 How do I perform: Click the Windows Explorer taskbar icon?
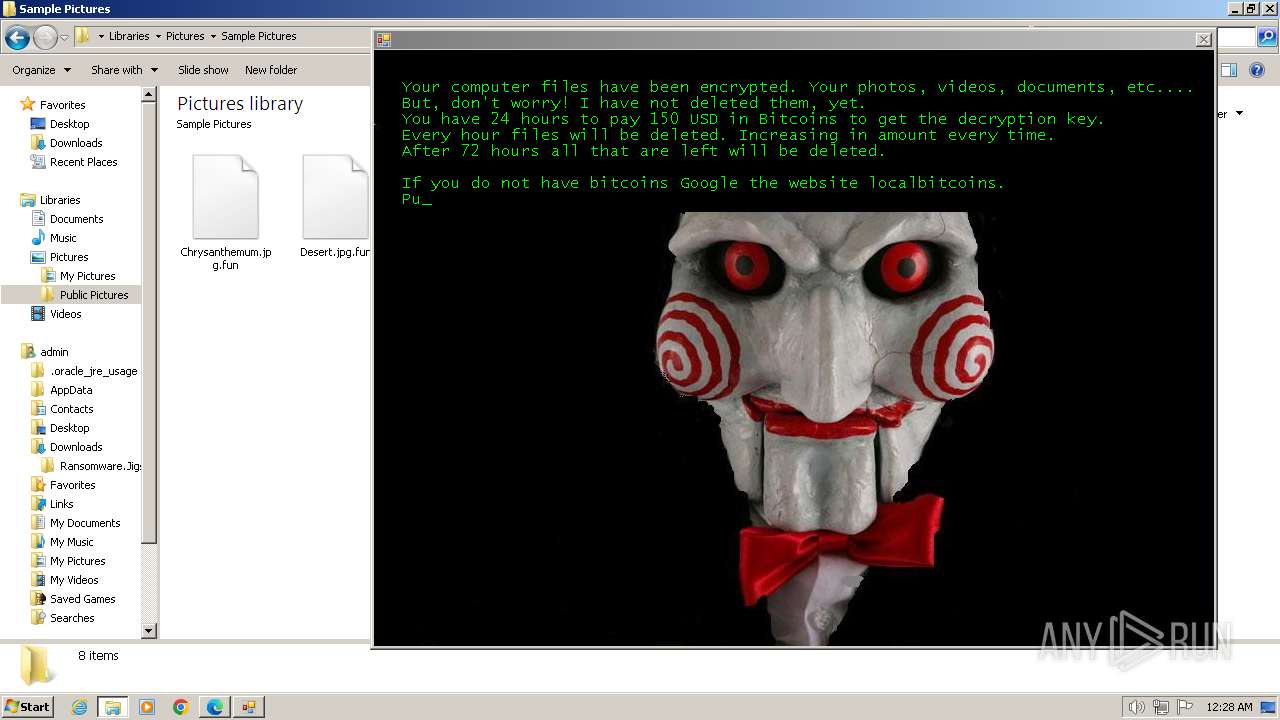pos(112,707)
